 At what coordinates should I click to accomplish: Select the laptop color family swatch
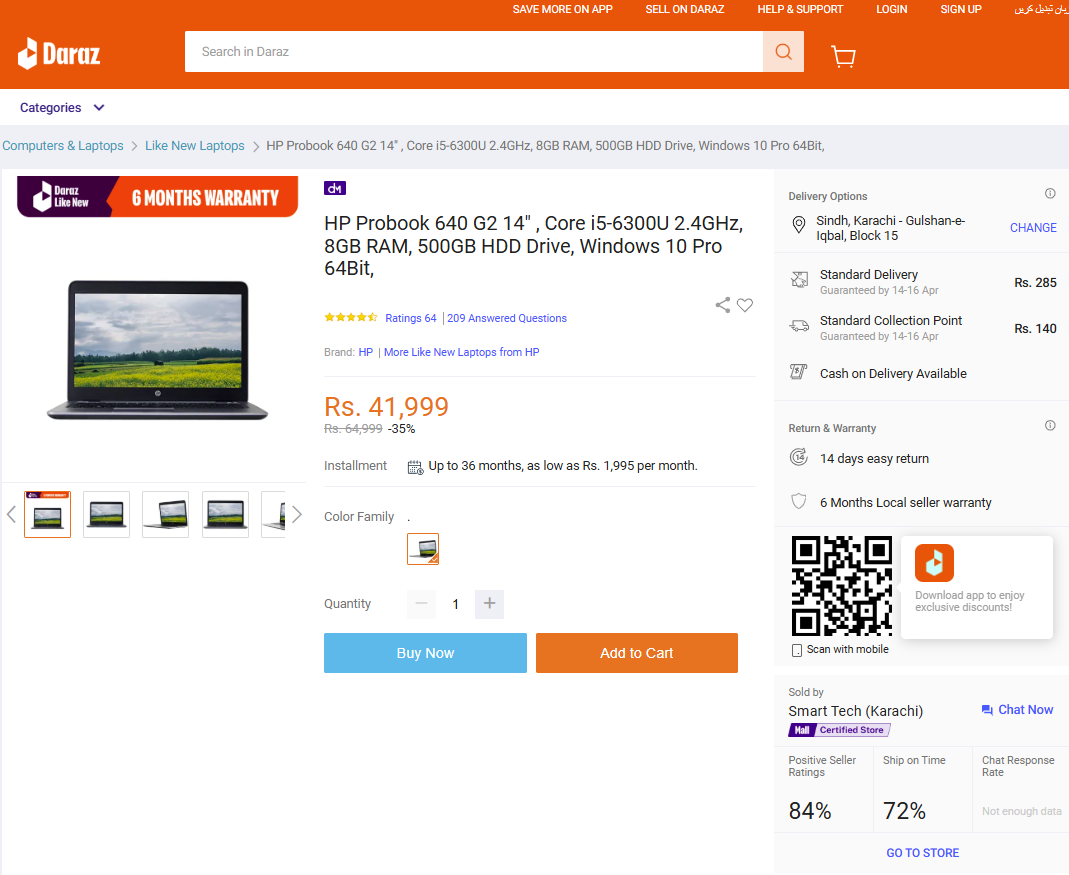point(423,549)
